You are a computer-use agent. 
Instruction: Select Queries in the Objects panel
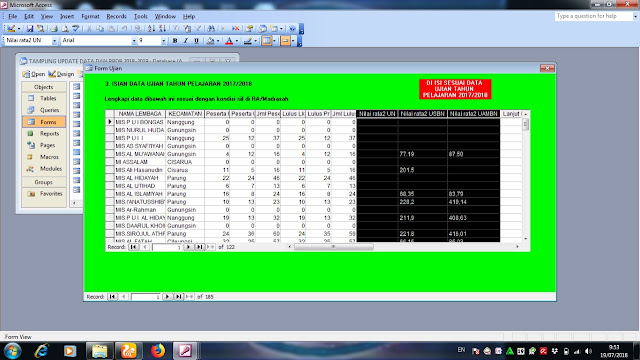coord(44,110)
